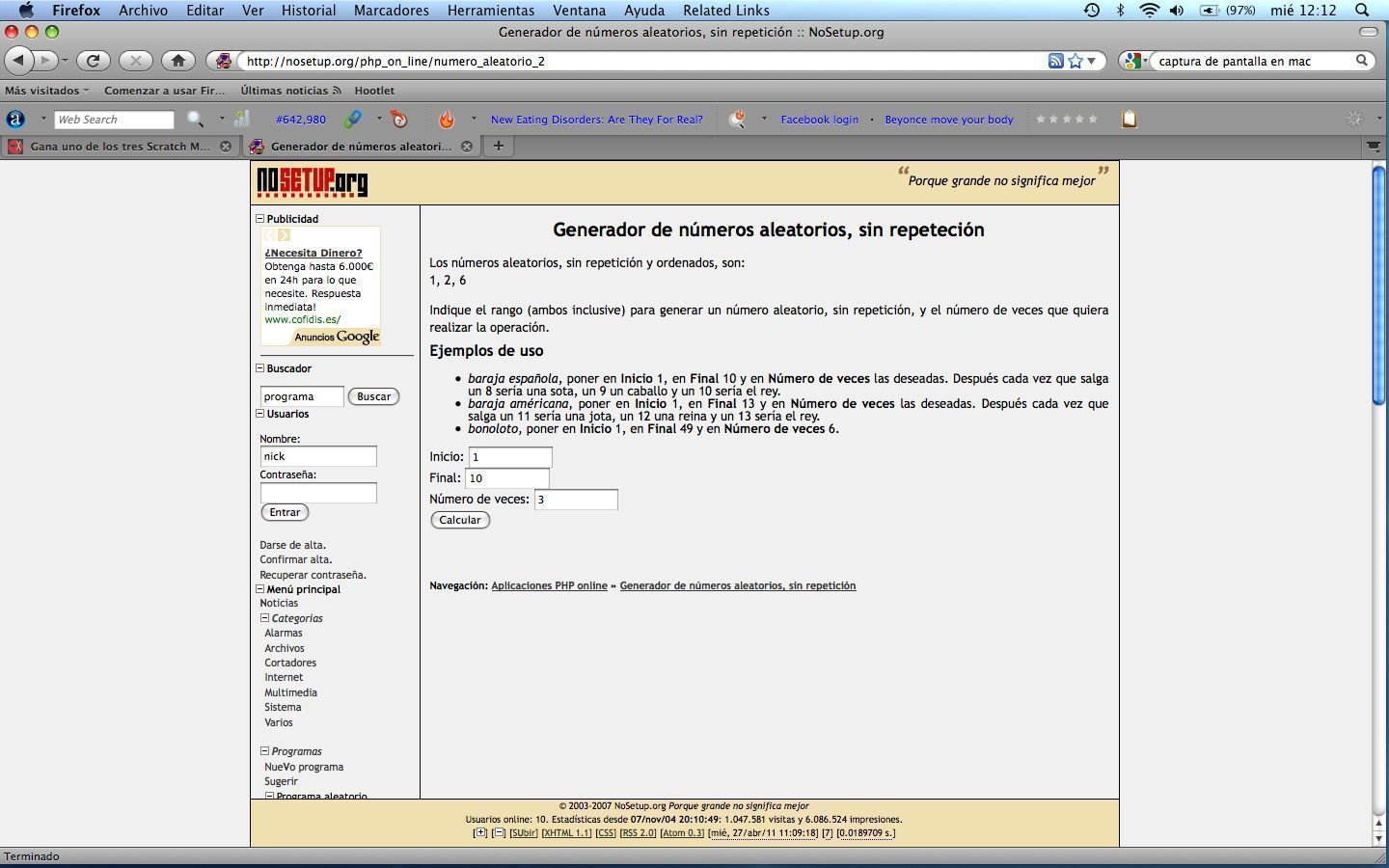Screen dimensions: 1389x868
Task: Switch to the Gana uno de los tres Scratch tab
Action: tap(116, 147)
